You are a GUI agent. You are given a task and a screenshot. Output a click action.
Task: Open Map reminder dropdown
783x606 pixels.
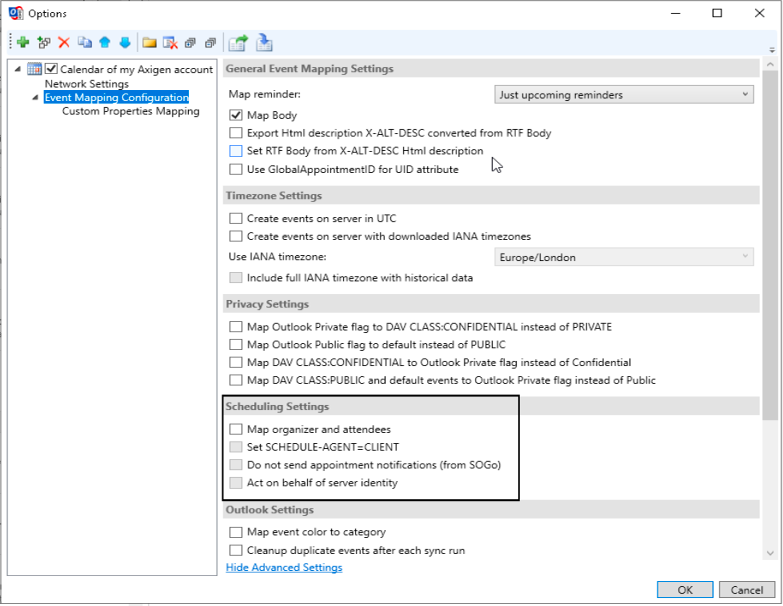(624, 94)
